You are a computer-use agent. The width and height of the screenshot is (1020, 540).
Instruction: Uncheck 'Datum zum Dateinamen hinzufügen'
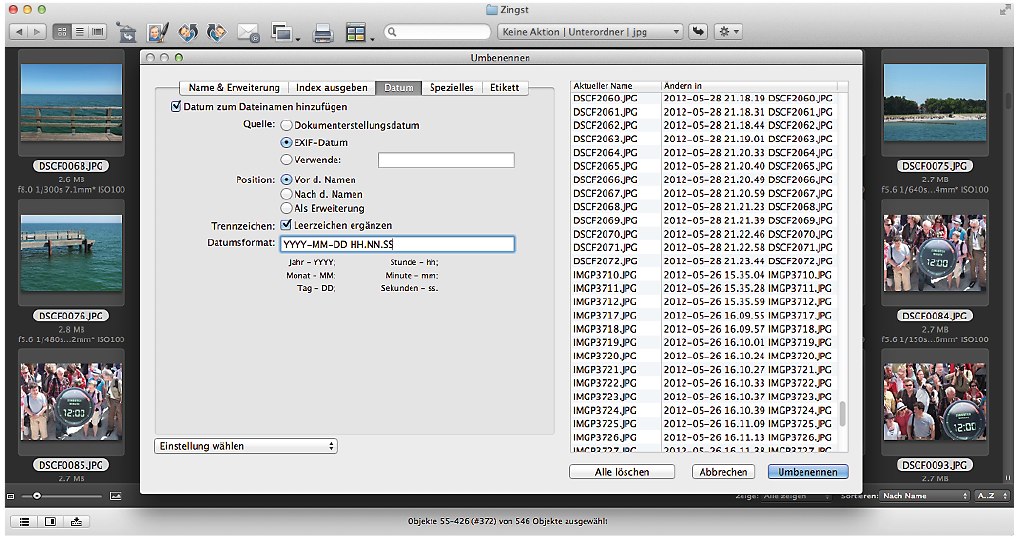tap(177, 107)
